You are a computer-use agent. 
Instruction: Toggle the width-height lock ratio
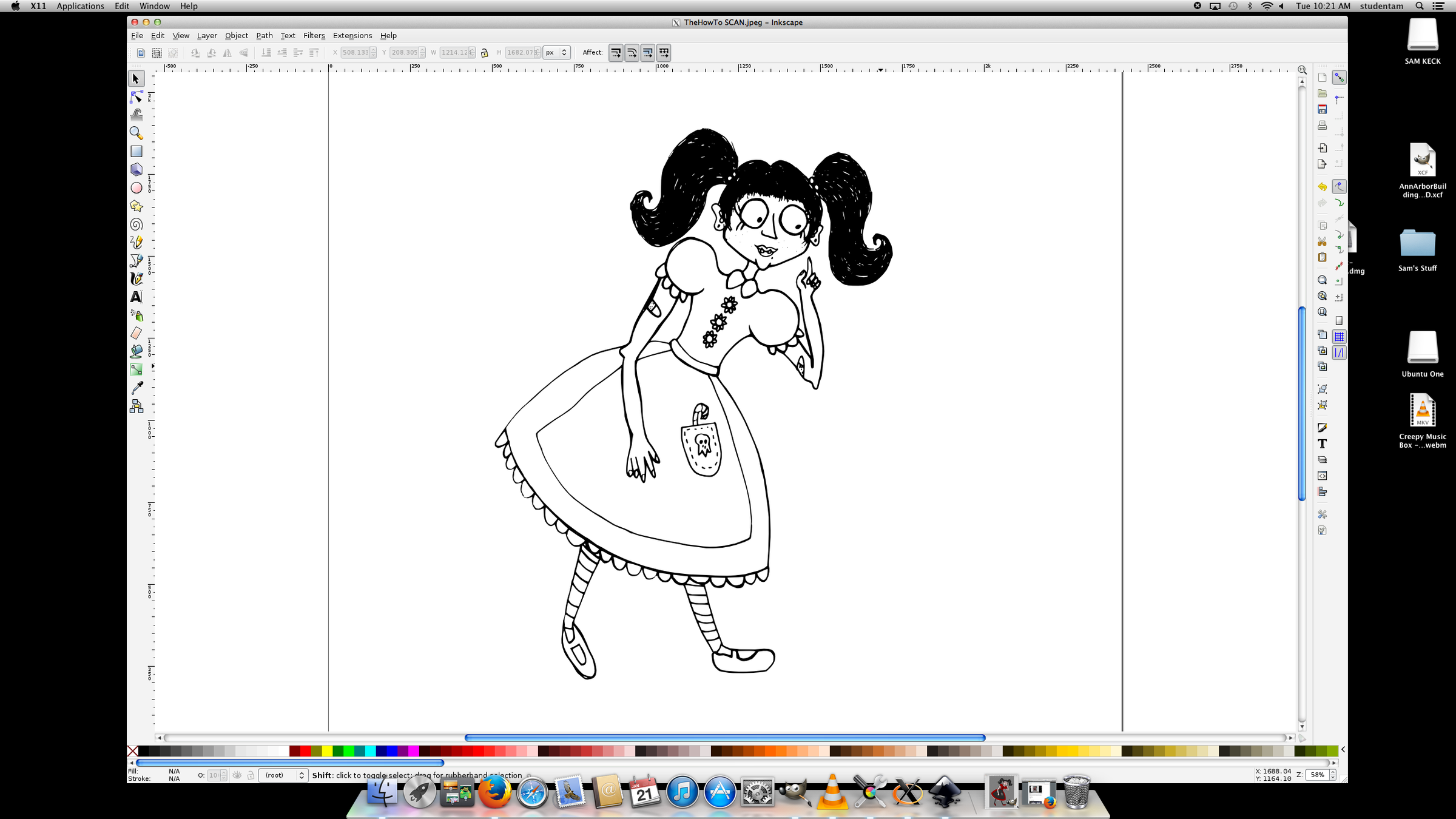[x=484, y=53]
